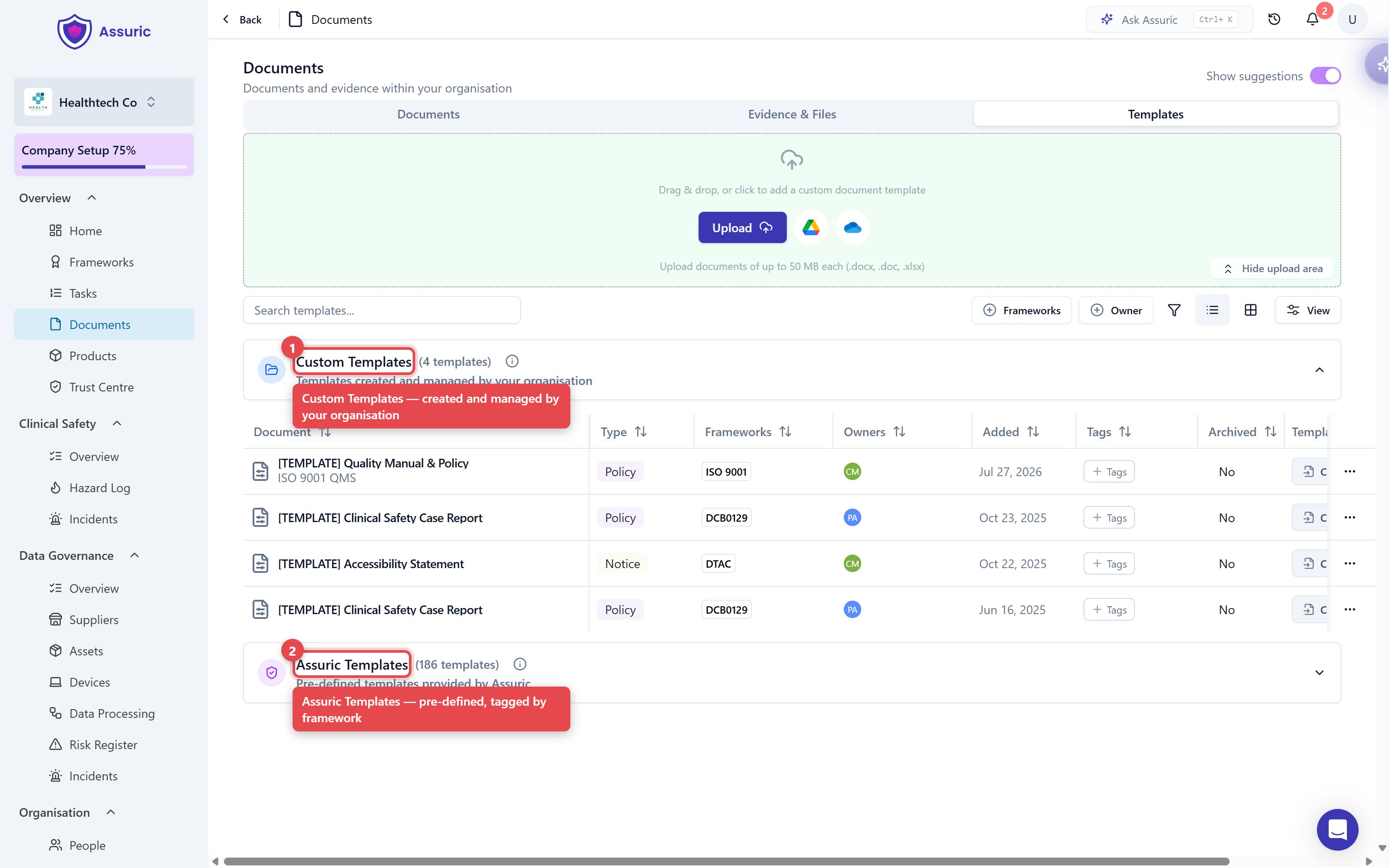1389x868 pixels.
Task: Click the Upload button
Action: (x=742, y=228)
